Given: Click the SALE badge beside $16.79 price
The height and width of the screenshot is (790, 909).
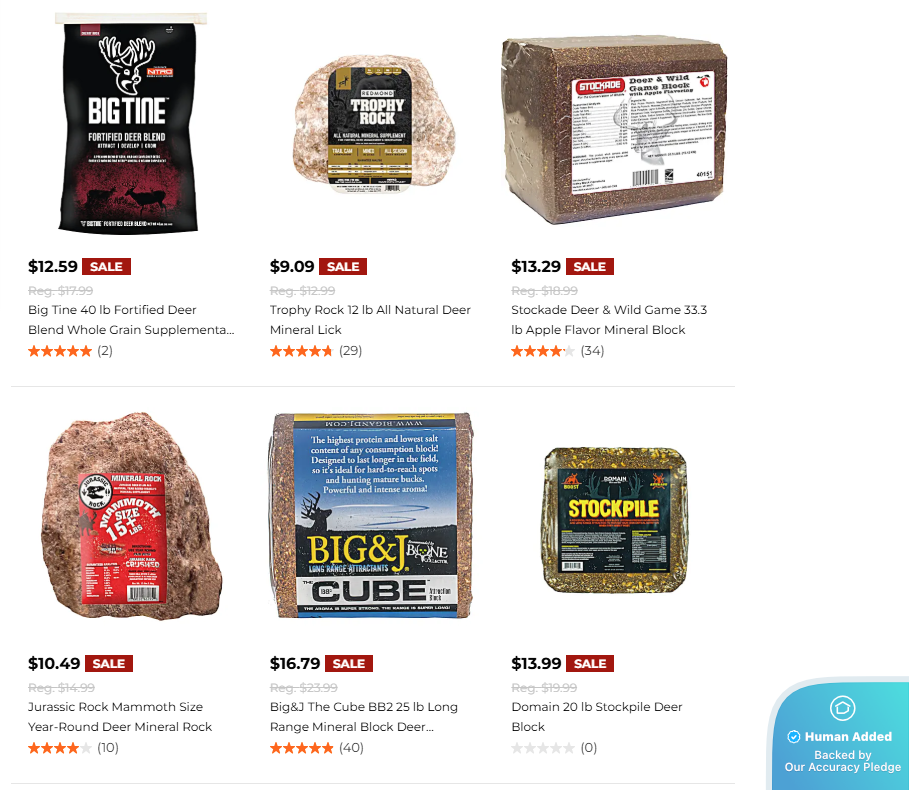Looking at the screenshot, I should coord(348,664).
